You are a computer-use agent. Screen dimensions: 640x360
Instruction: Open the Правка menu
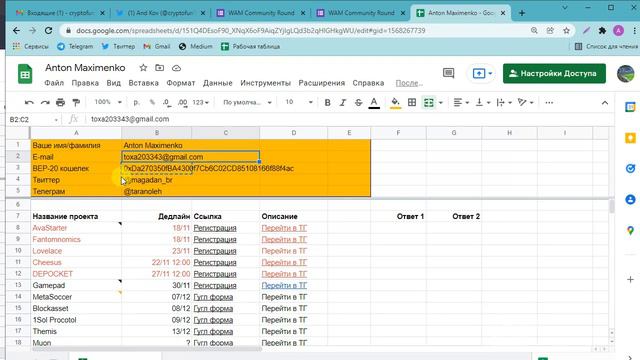coord(85,83)
